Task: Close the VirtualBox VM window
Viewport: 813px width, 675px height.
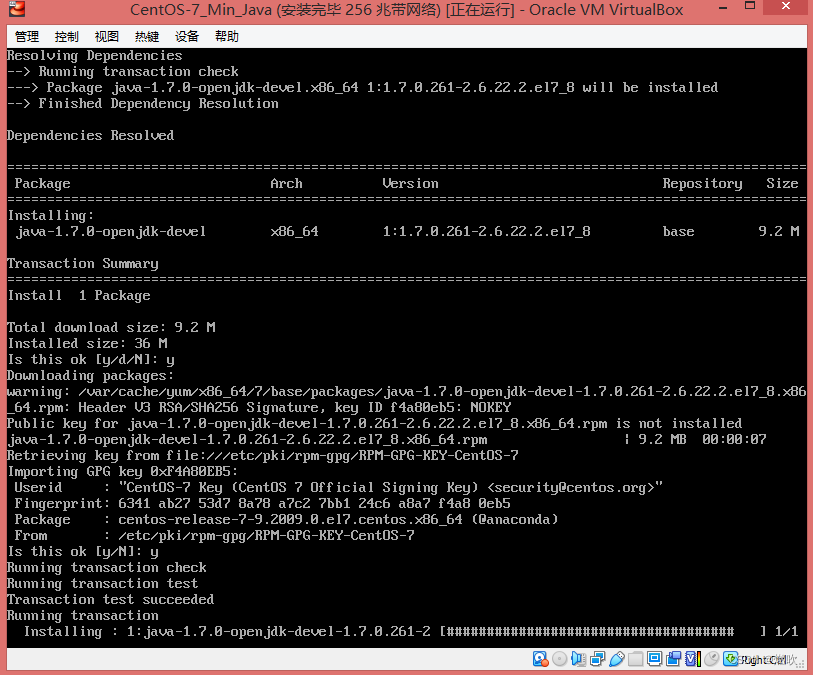Action: tap(786, 6)
